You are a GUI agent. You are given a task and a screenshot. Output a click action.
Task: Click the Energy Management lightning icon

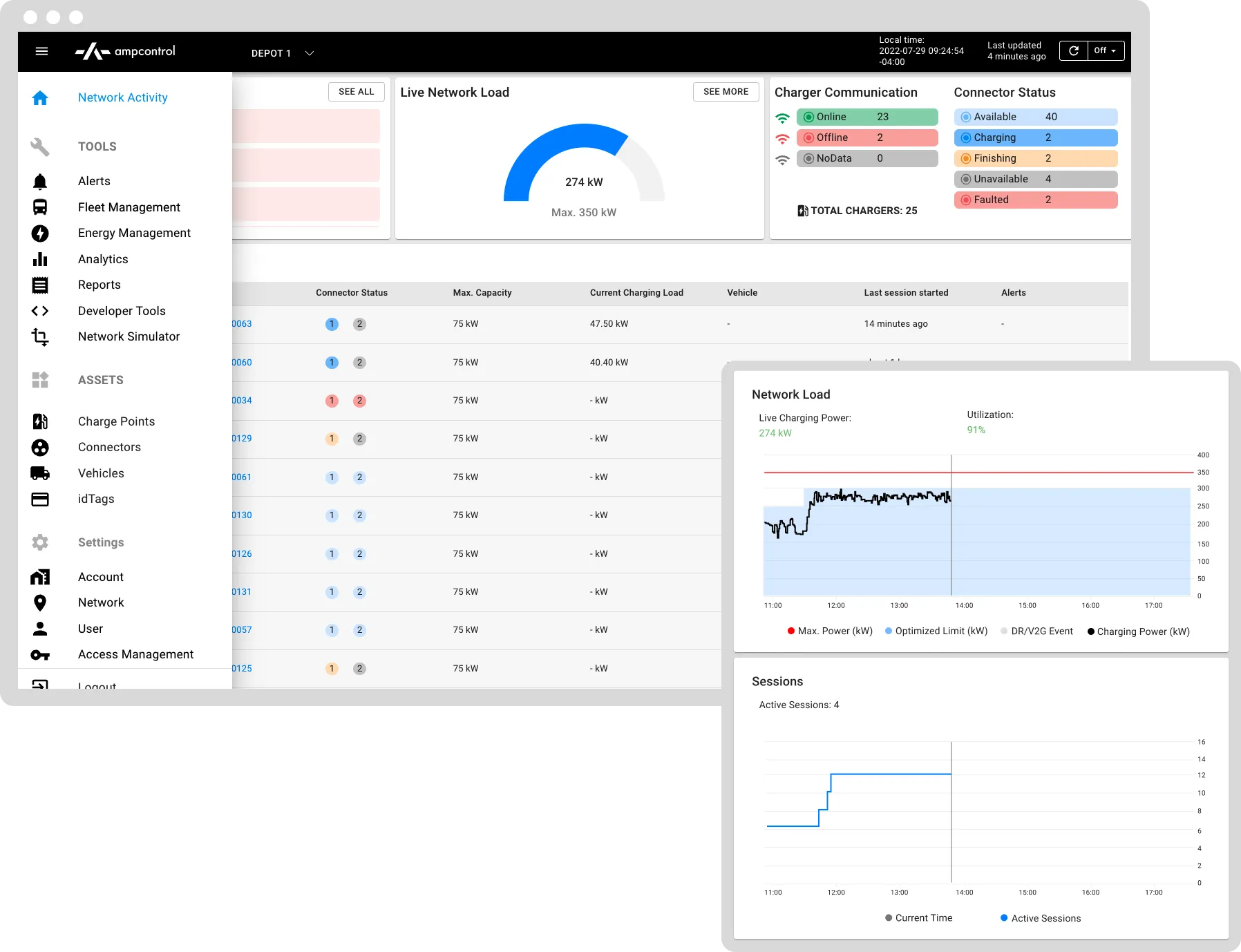41,234
